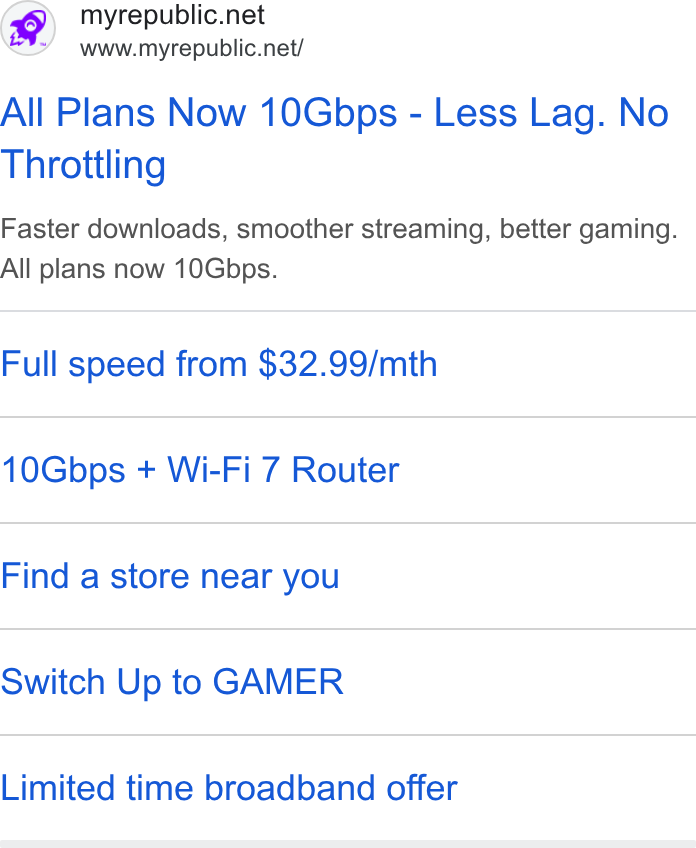
Task: Click the MyRepublic rocket logo icon
Action: (x=28, y=28)
